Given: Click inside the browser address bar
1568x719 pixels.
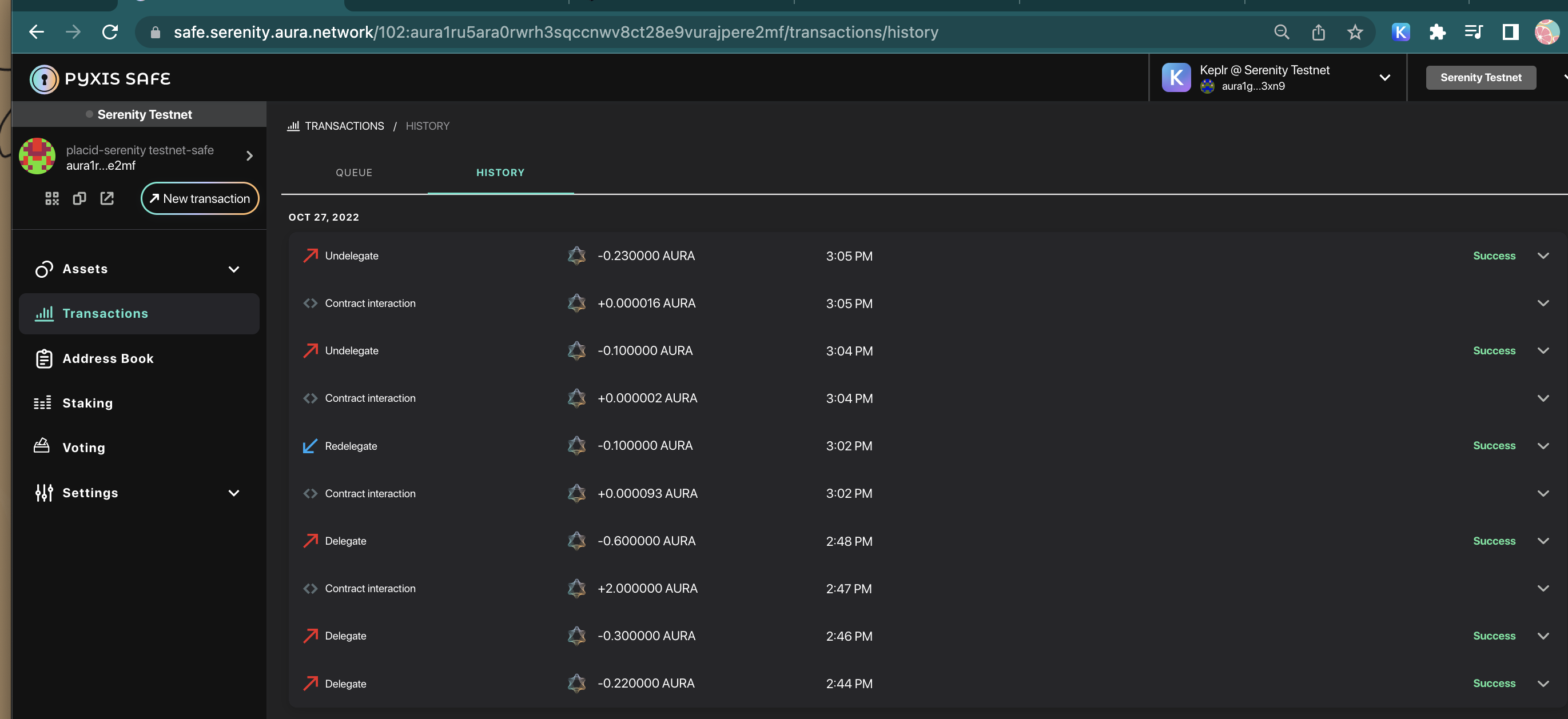Looking at the screenshot, I should click(548, 31).
